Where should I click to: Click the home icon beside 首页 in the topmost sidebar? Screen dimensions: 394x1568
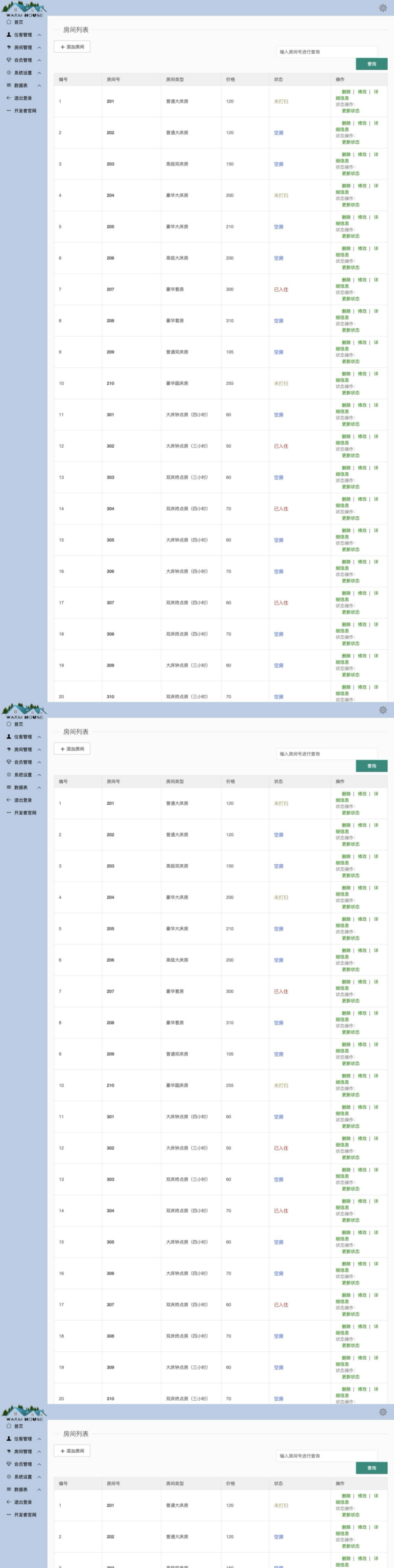(9, 21)
